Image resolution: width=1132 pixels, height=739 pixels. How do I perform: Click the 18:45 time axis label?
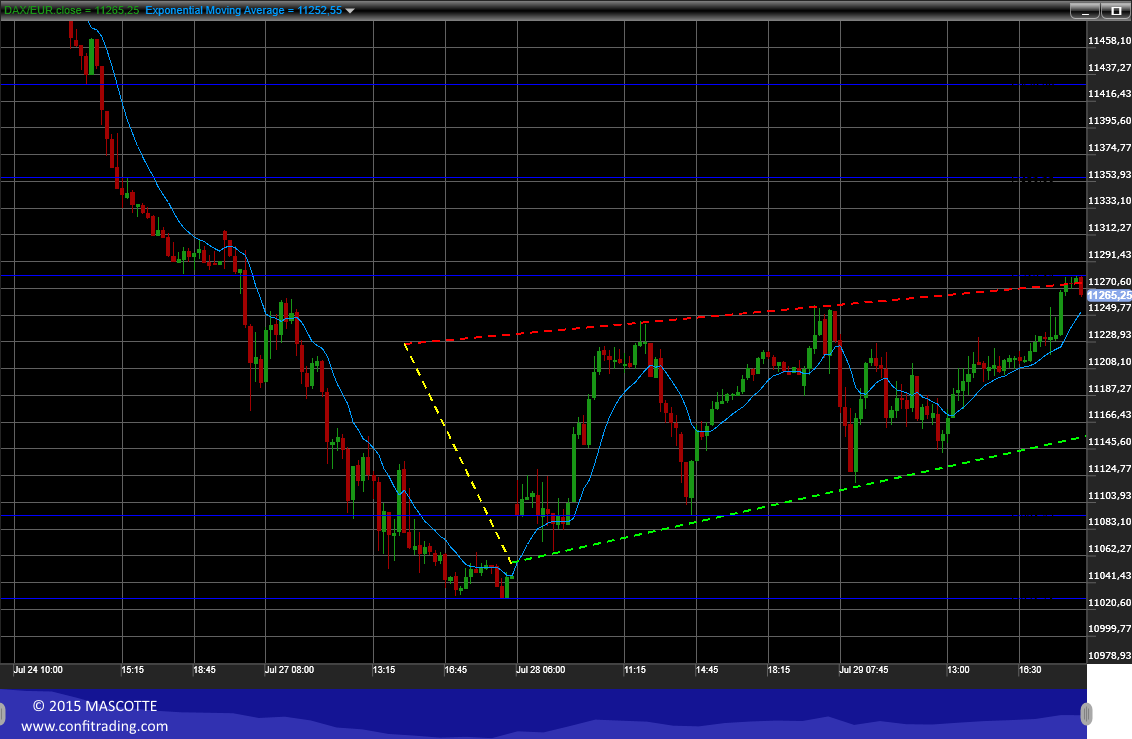click(x=204, y=670)
